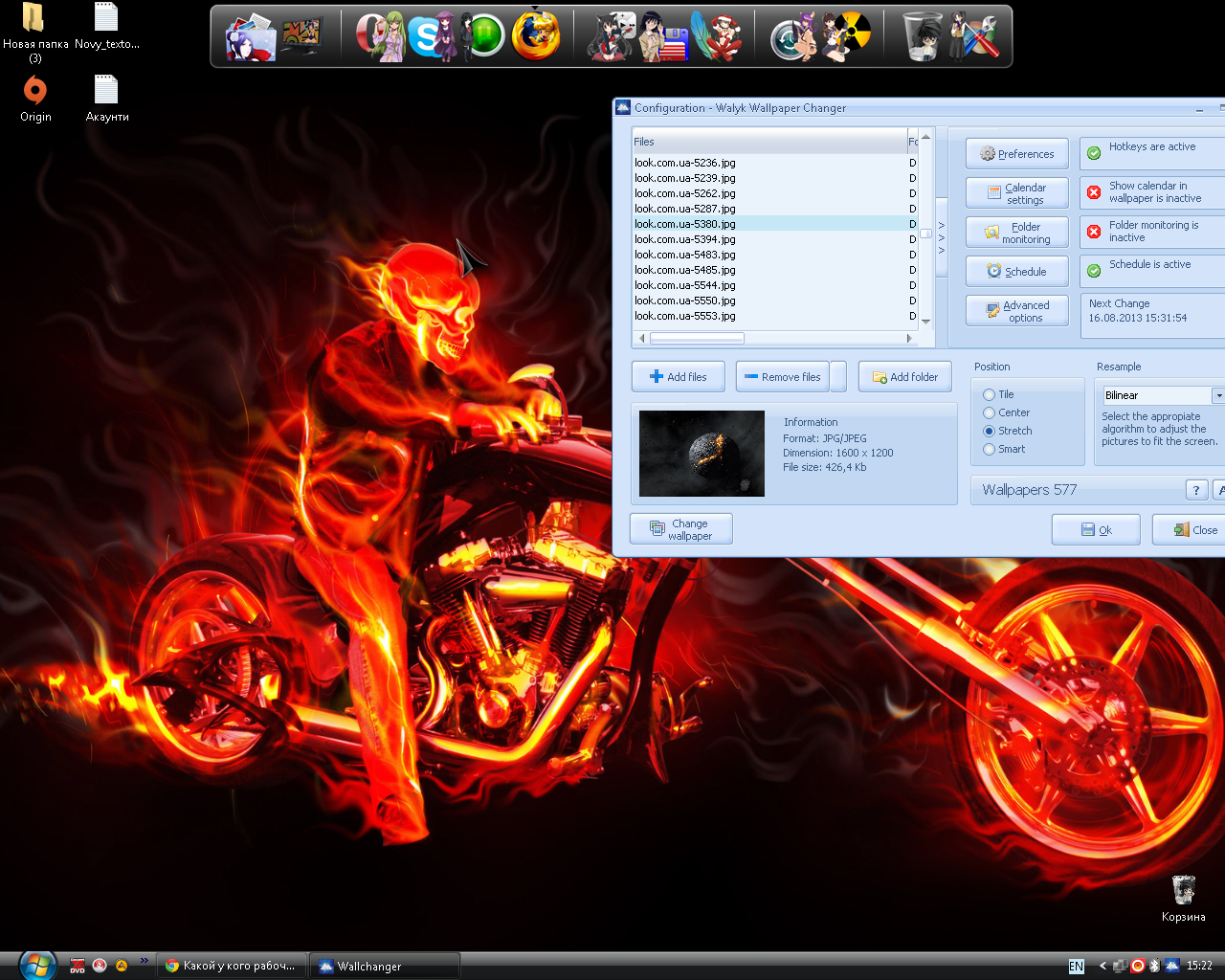Click the DVD quick launch icon
This screenshot has width=1225, height=980.
click(x=78, y=966)
